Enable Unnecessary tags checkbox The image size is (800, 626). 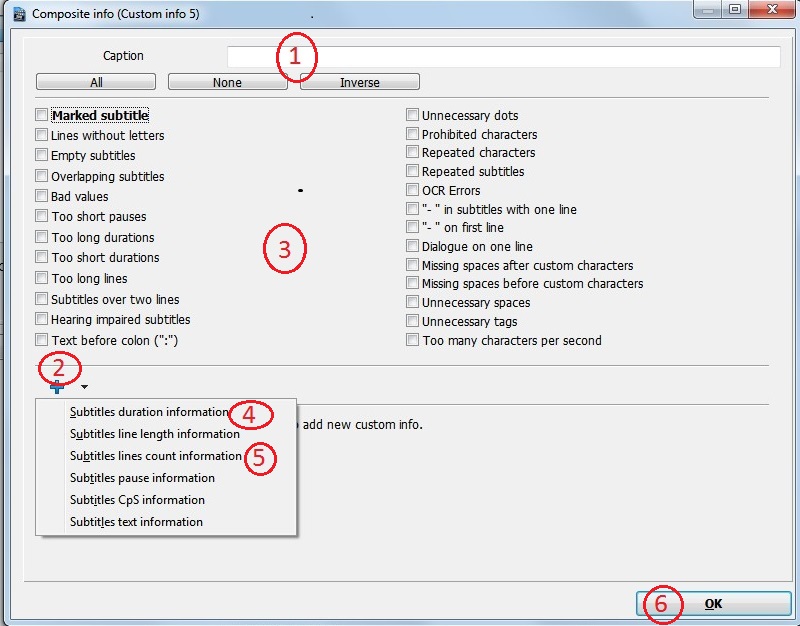pos(413,321)
